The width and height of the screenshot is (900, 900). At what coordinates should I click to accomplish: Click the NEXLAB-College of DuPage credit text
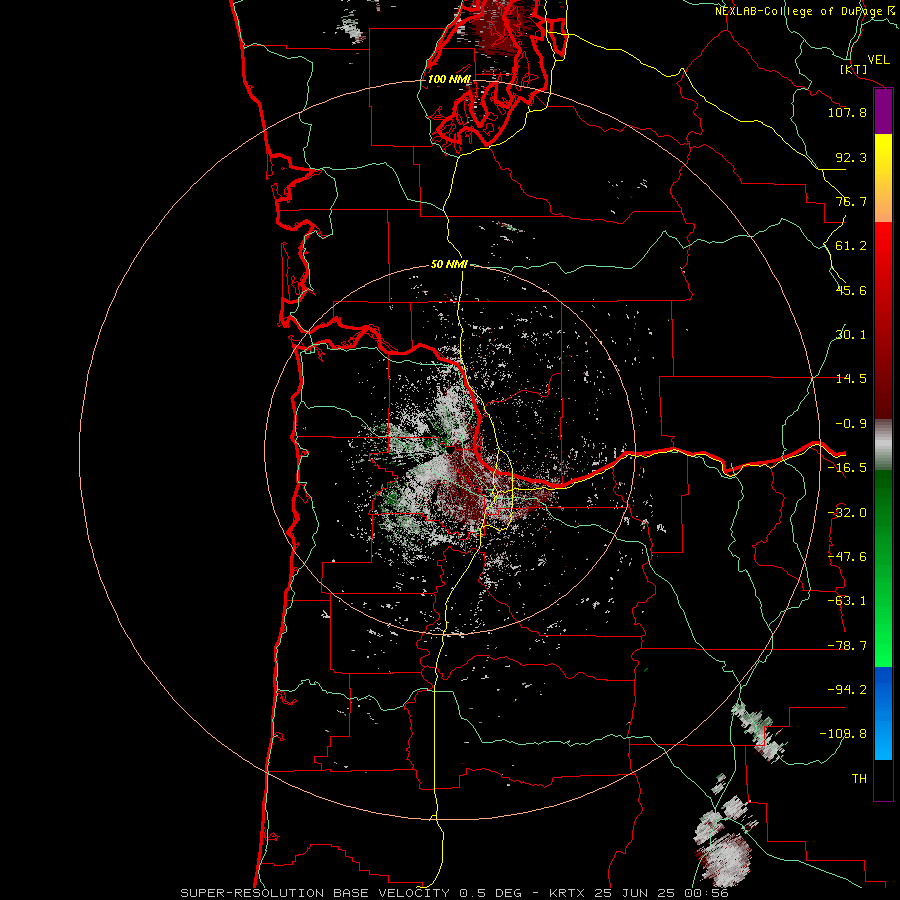(x=804, y=11)
